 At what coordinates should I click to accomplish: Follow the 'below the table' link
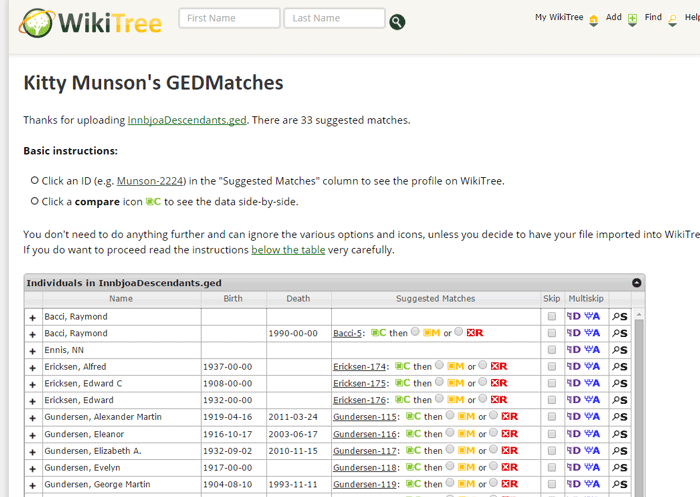[288, 250]
